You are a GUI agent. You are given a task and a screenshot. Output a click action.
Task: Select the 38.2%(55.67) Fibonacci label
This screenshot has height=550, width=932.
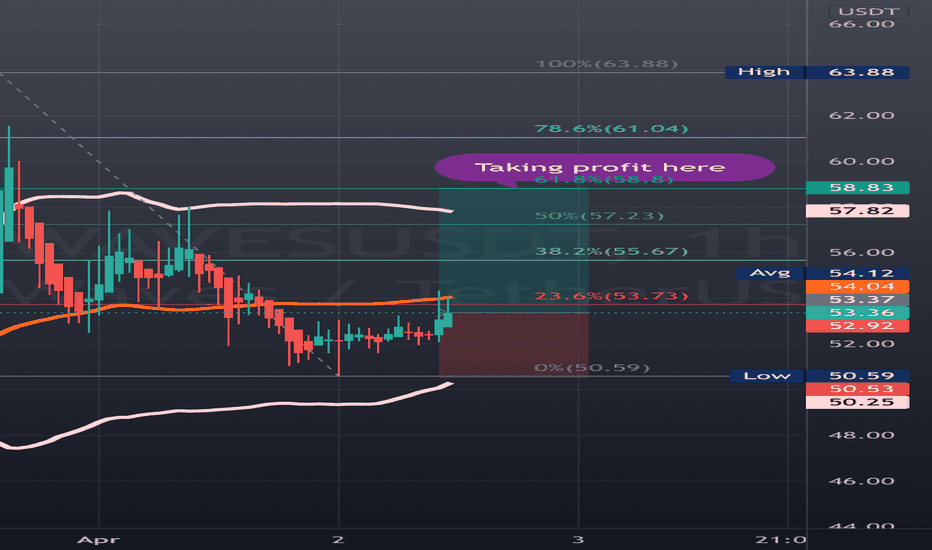click(612, 251)
